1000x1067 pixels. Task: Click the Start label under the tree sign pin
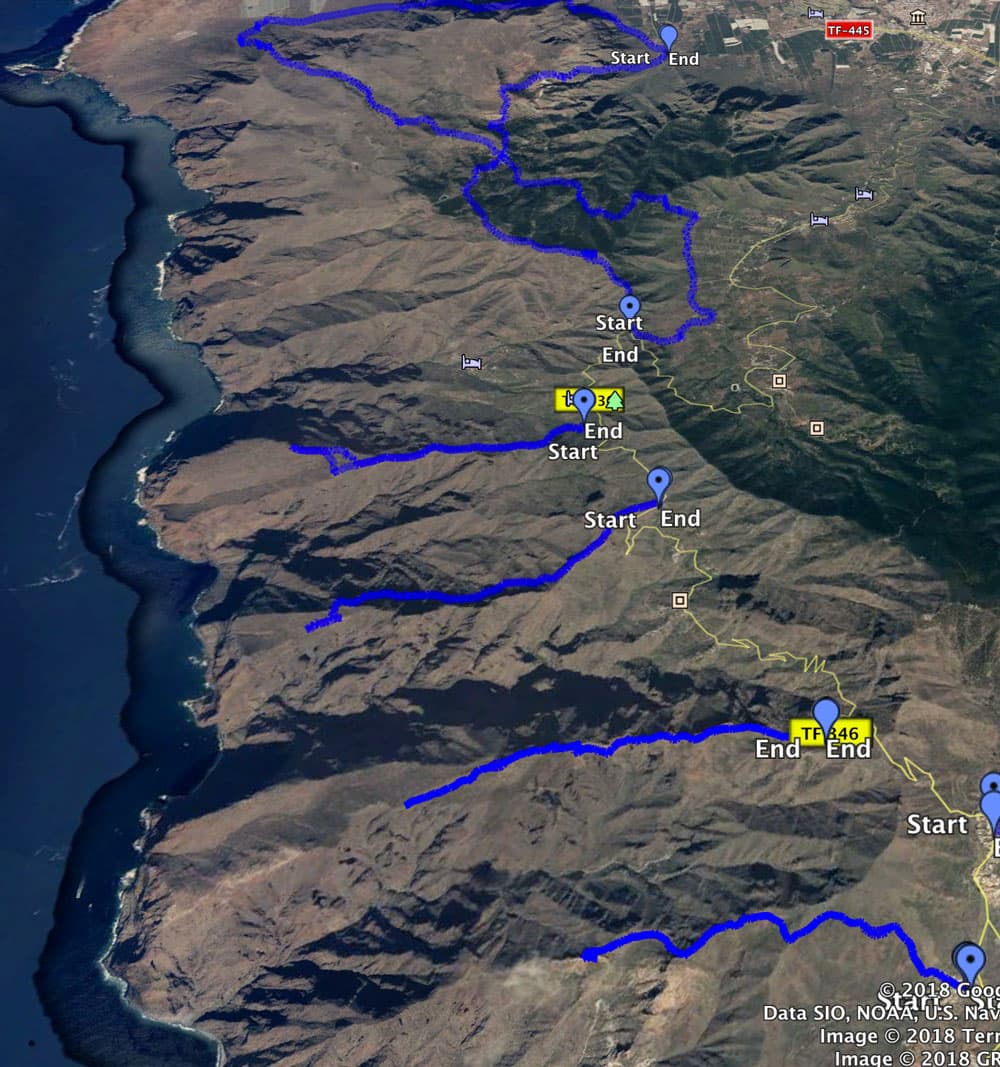tap(573, 452)
